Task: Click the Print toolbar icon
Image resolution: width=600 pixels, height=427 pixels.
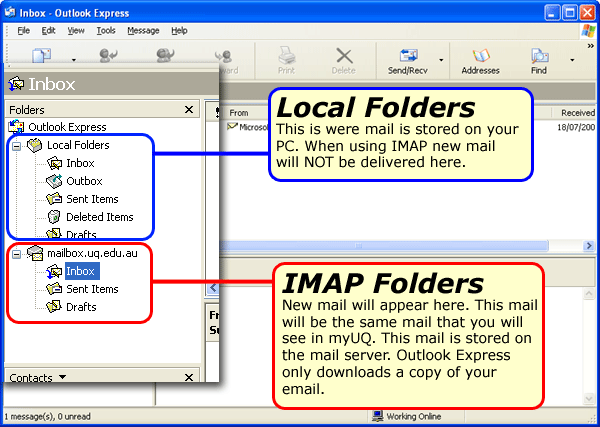Action: pos(285,60)
